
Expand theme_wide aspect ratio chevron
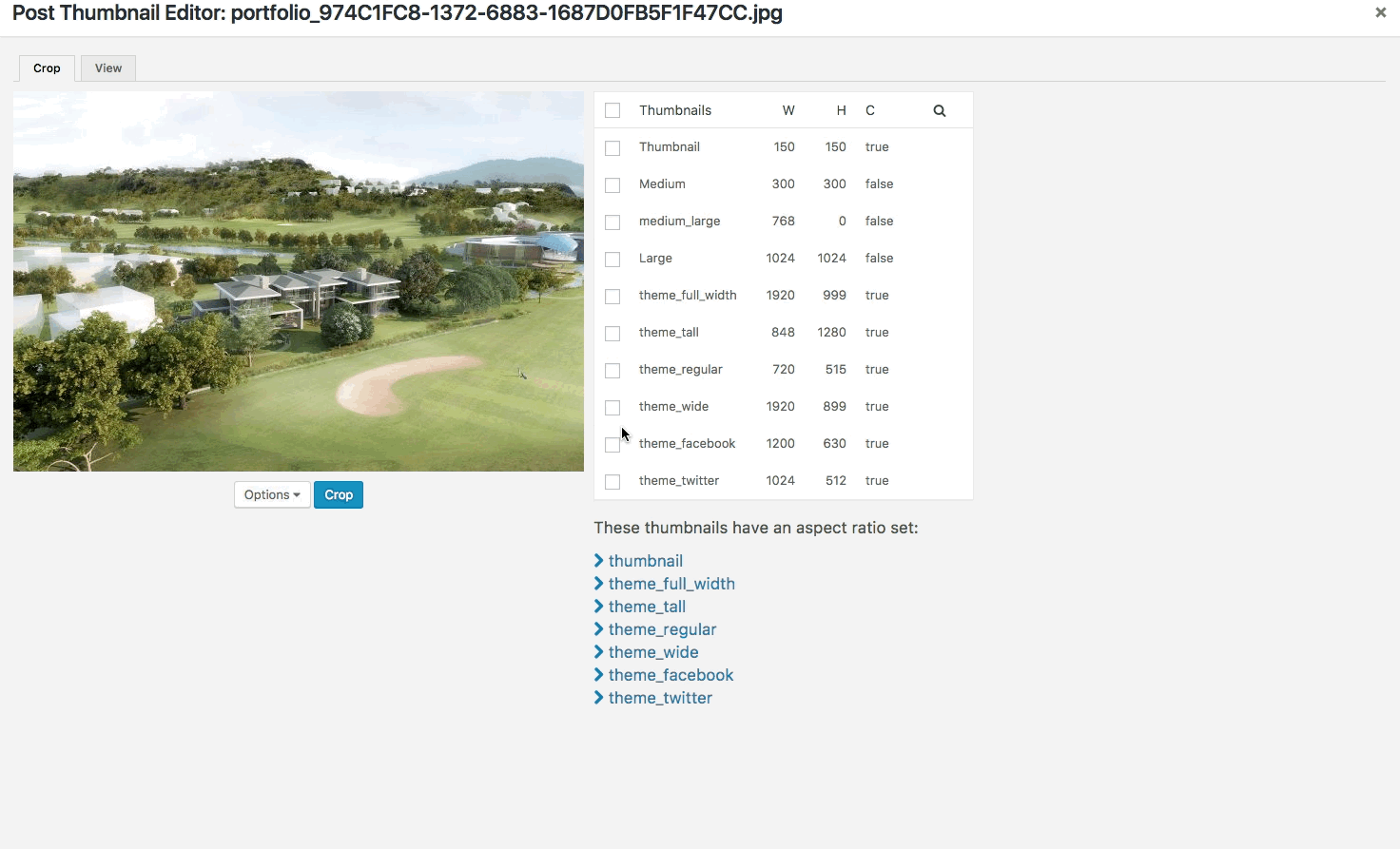(x=599, y=652)
